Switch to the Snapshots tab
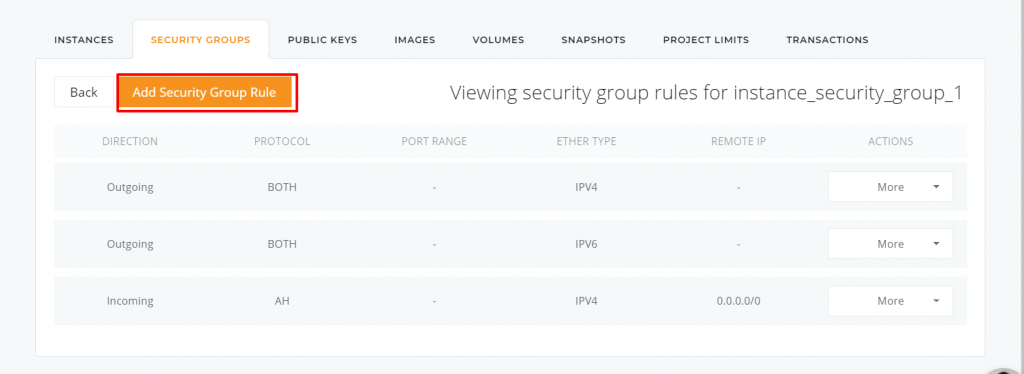Image resolution: width=1024 pixels, height=374 pixels. coord(594,40)
